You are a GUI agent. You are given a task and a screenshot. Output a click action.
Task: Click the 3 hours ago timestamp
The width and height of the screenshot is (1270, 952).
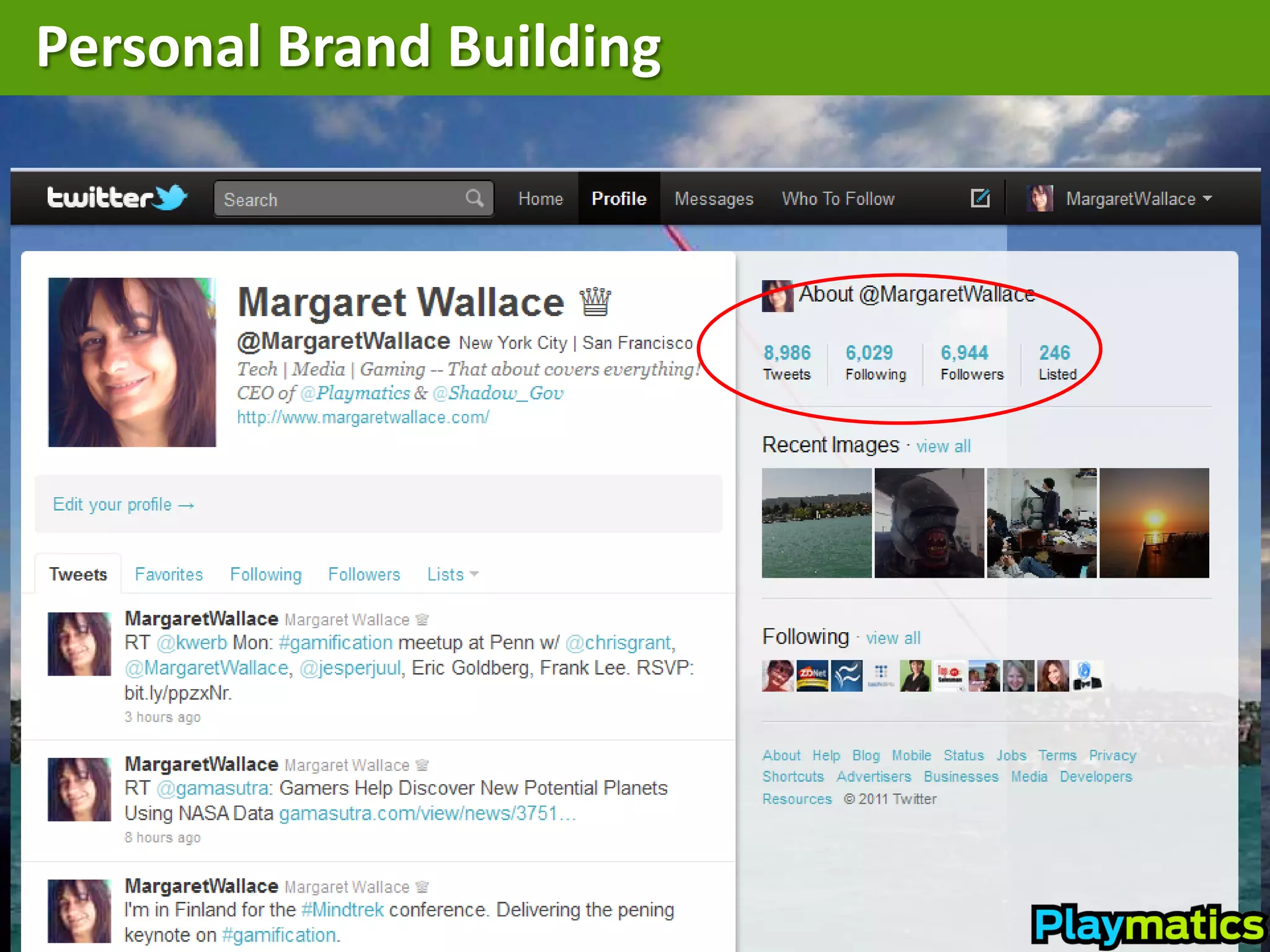coord(162,717)
